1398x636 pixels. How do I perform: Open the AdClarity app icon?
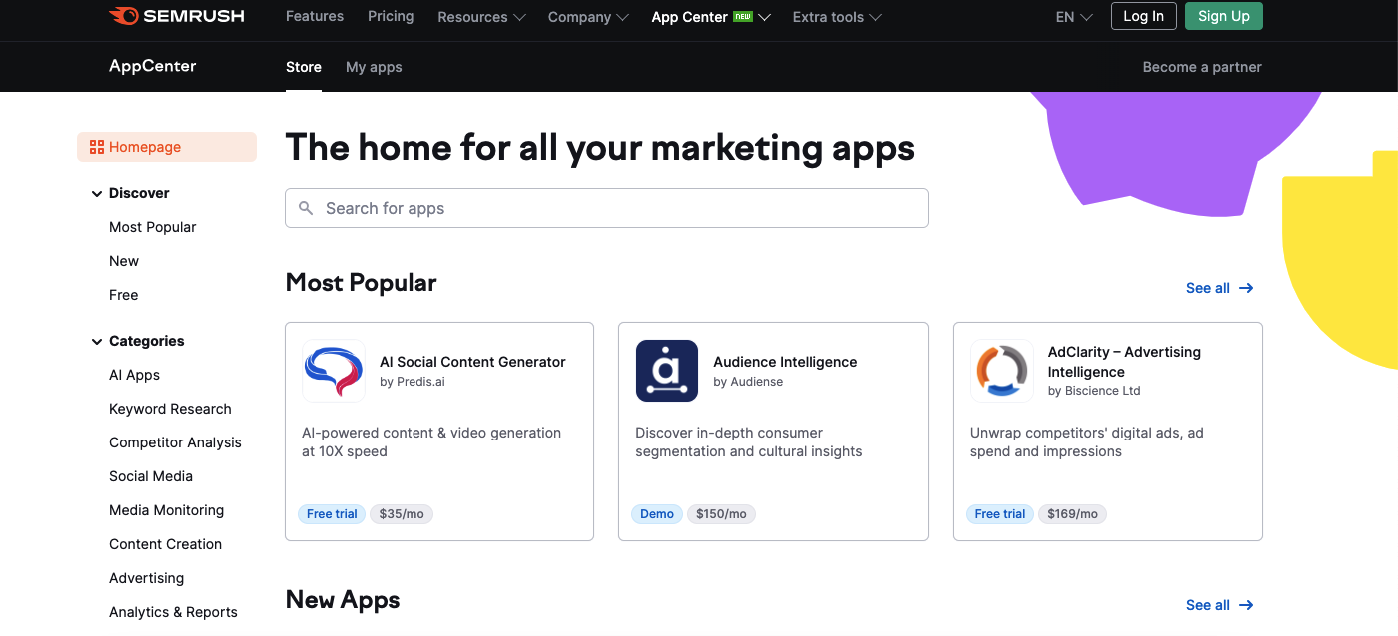(1002, 371)
